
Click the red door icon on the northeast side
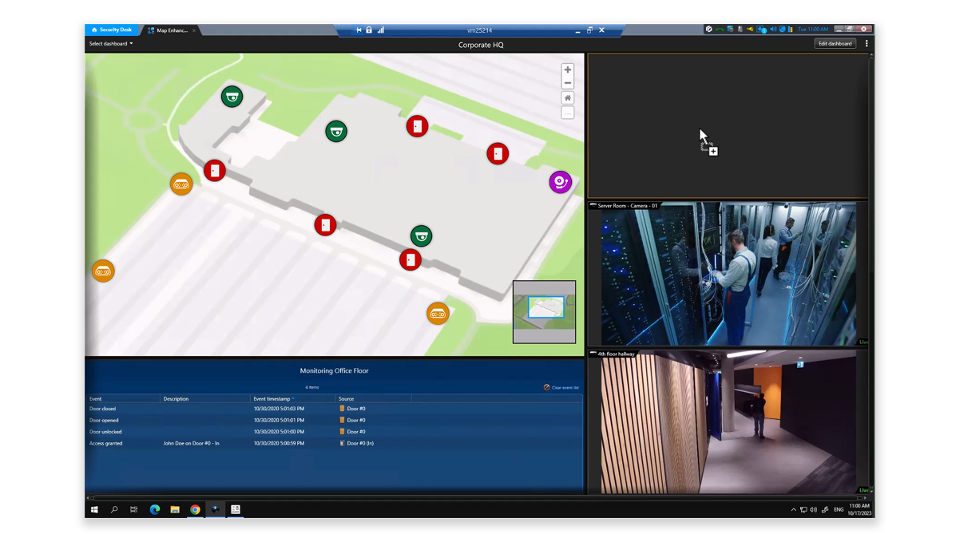click(x=498, y=153)
